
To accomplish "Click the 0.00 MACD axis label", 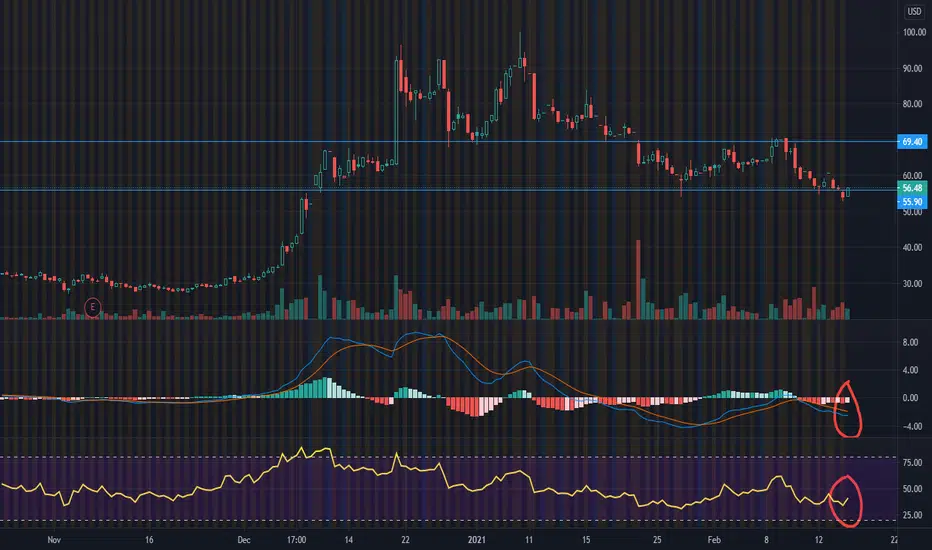I will (910, 398).
